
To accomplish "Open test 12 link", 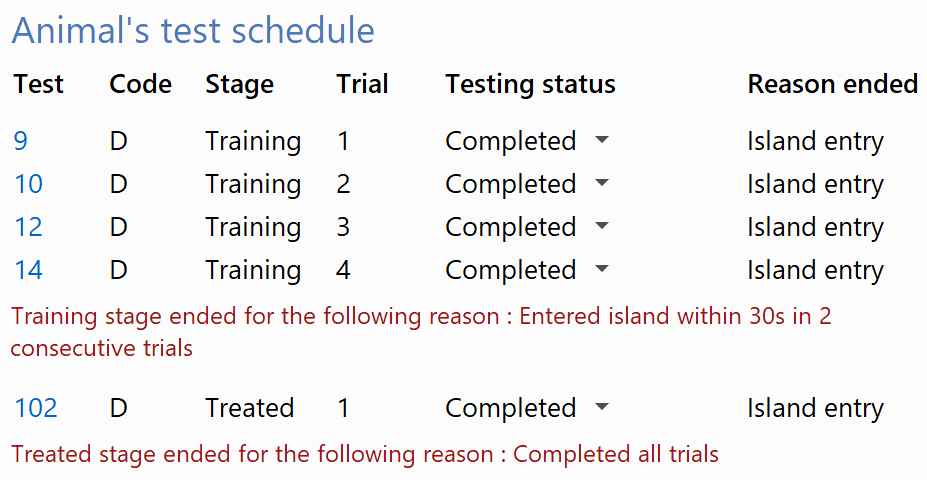I will [x=28, y=228].
